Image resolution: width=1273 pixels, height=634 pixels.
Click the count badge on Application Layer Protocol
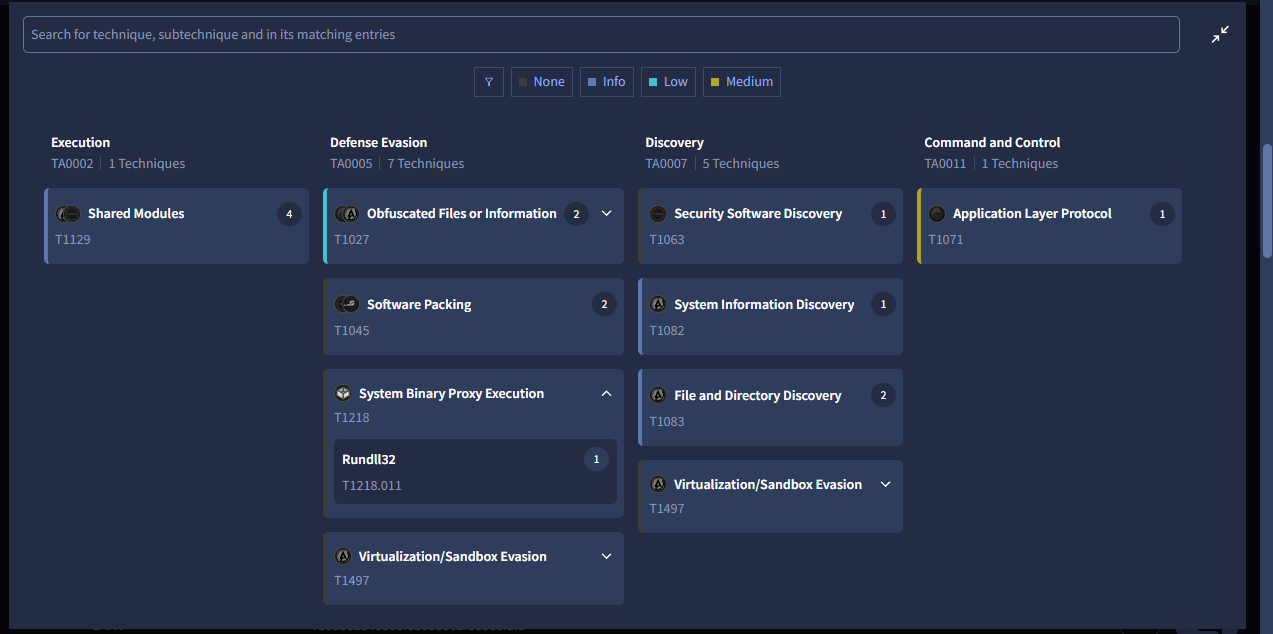point(1162,214)
